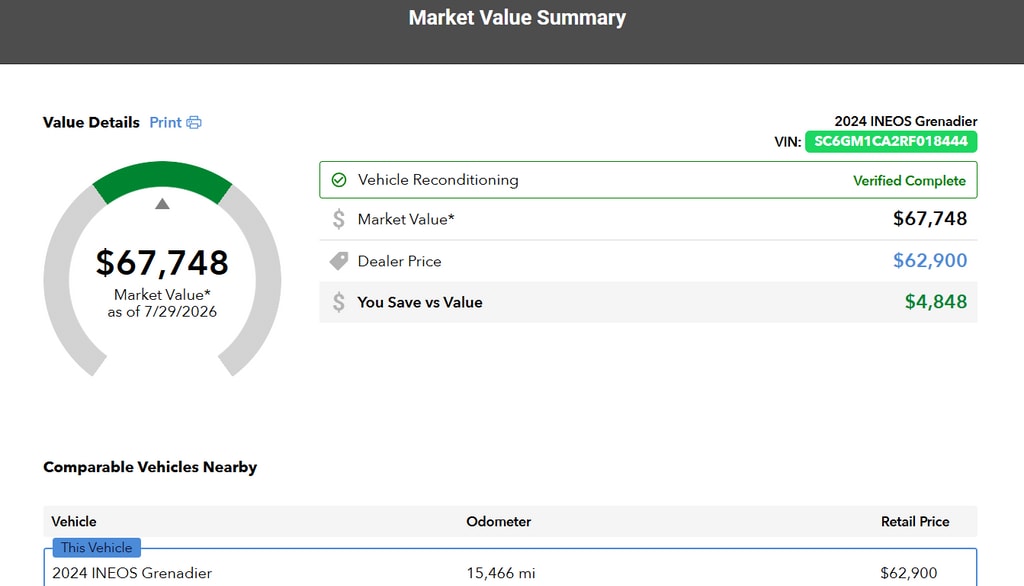Viewport: 1024px width, 586px height.
Task: Click the Market Value Summary header title
Action: click(x=517, y=18)
